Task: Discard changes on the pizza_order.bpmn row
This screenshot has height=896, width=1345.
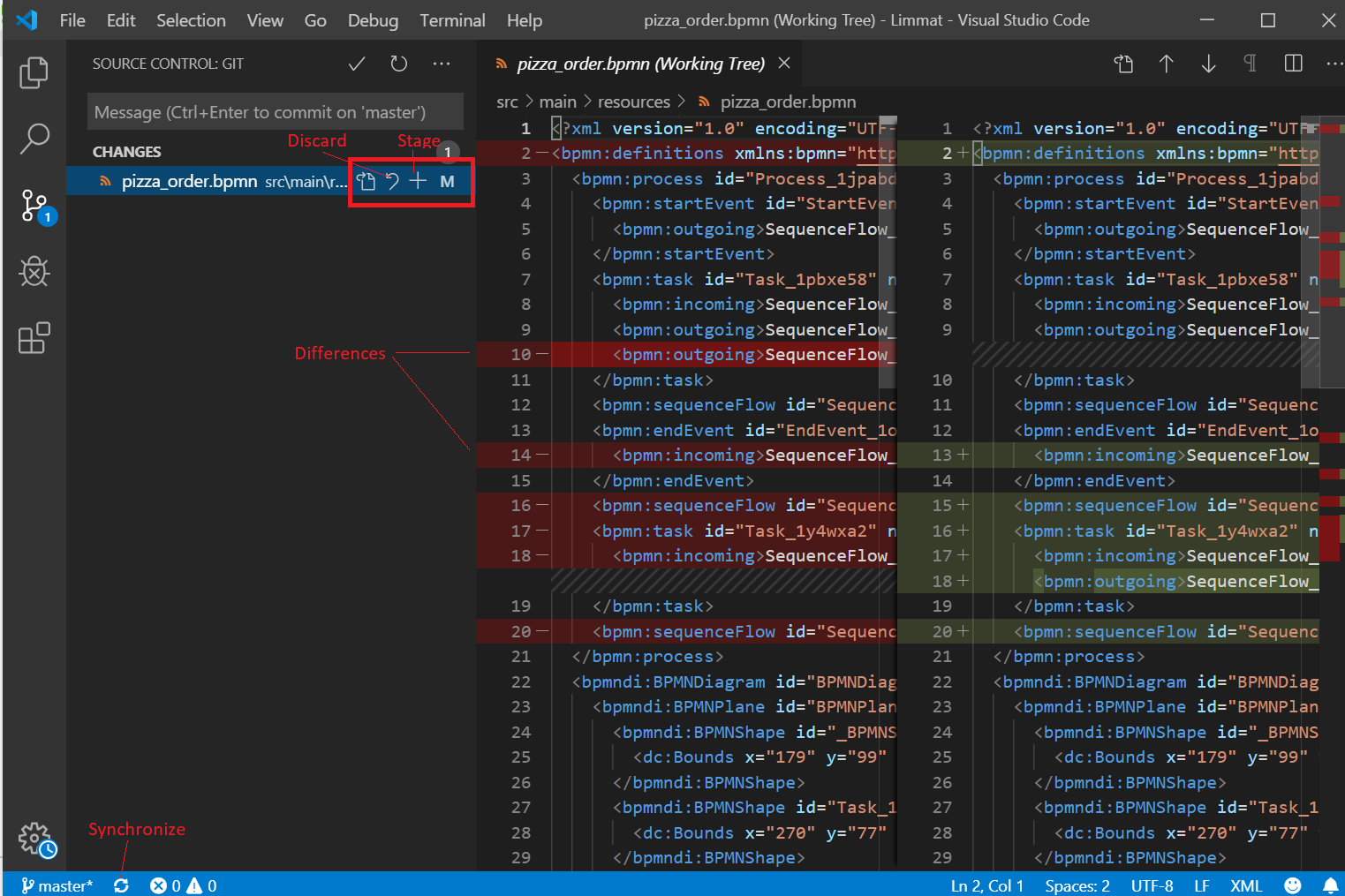Action: click(x=392, y=181)
